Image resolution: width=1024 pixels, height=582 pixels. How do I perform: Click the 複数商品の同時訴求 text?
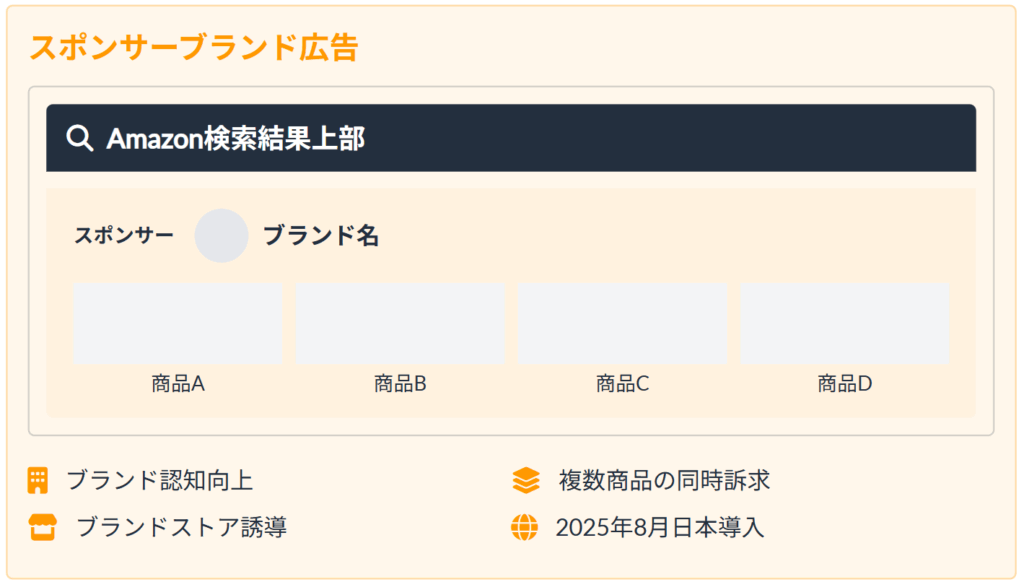tap(664, 480)
